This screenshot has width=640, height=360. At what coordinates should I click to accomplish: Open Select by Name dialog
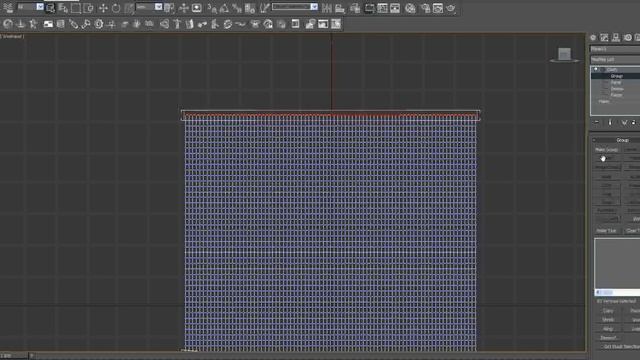(x=63, y=8)
